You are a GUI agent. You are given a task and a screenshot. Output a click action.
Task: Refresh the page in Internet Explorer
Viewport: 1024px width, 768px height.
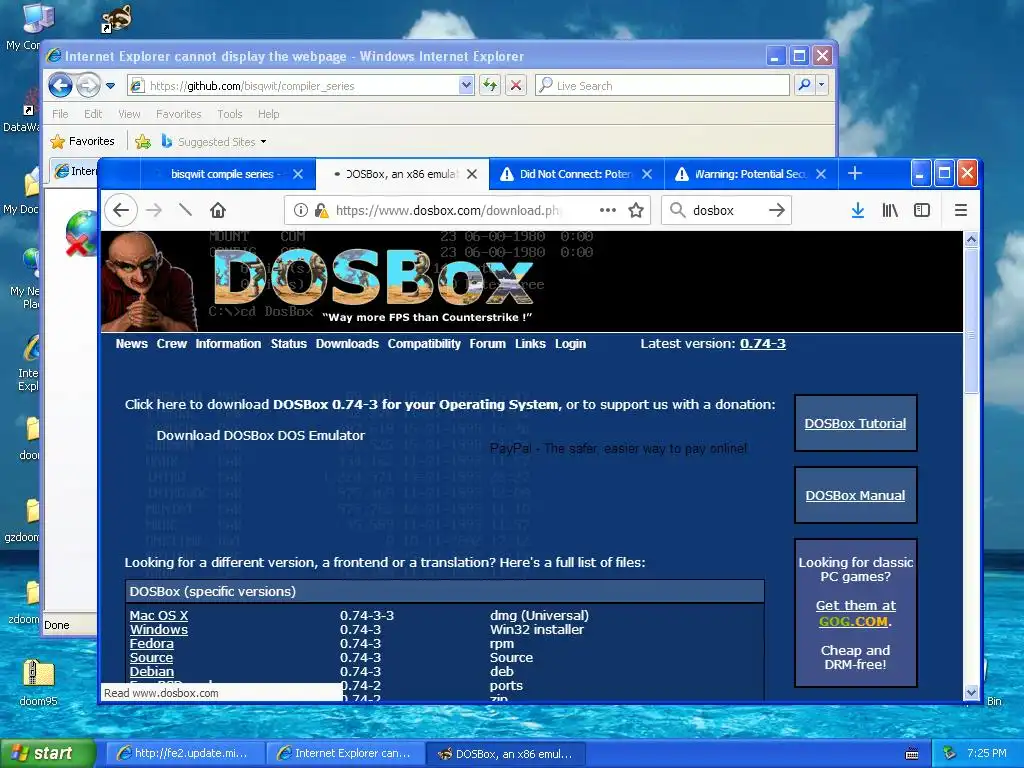[x=490, y=86]
